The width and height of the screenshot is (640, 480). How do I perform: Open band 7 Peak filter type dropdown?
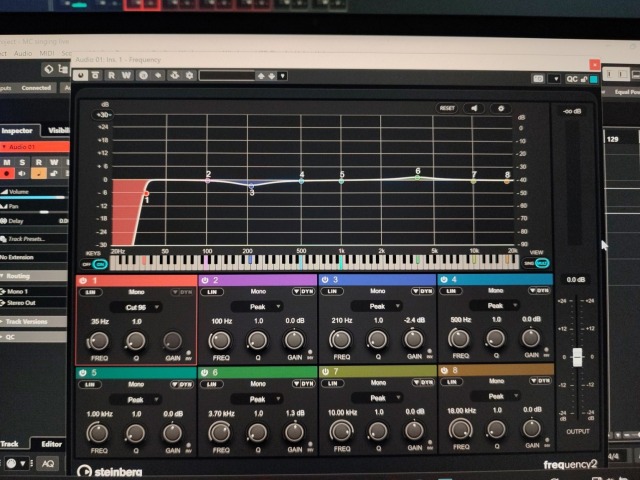(377, 398)
